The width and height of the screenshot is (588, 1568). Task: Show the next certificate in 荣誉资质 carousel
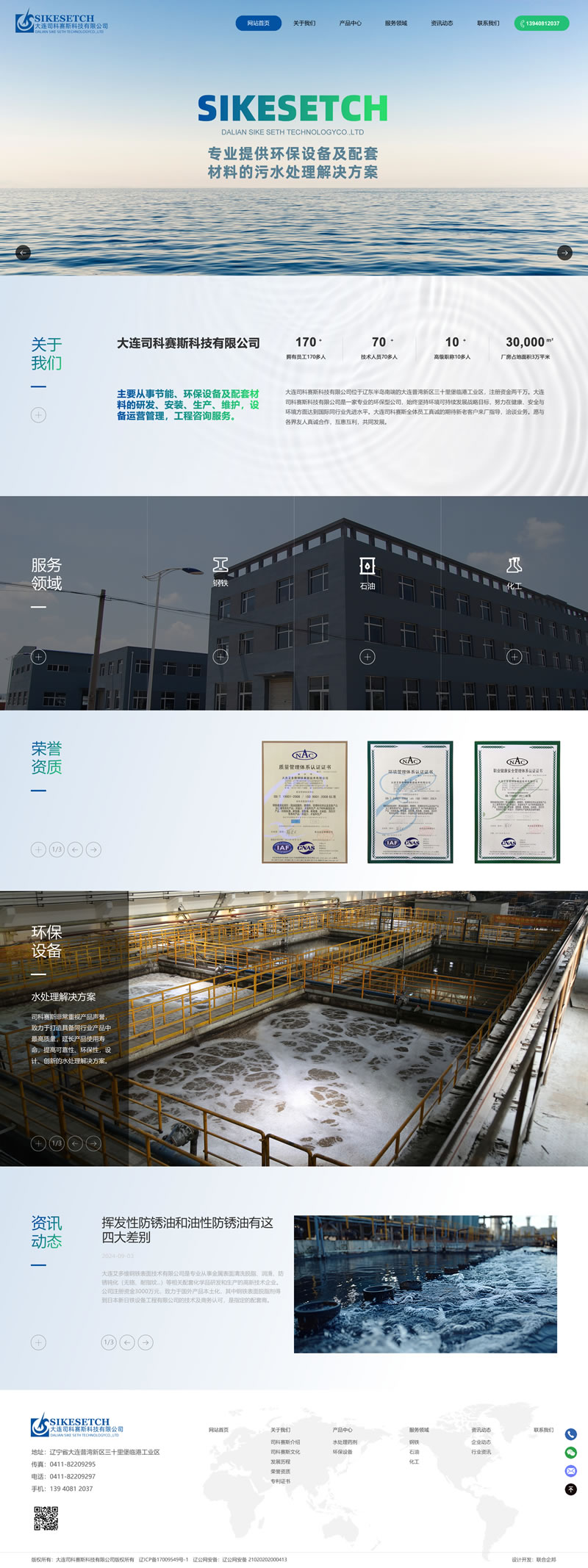click(93, 849)
